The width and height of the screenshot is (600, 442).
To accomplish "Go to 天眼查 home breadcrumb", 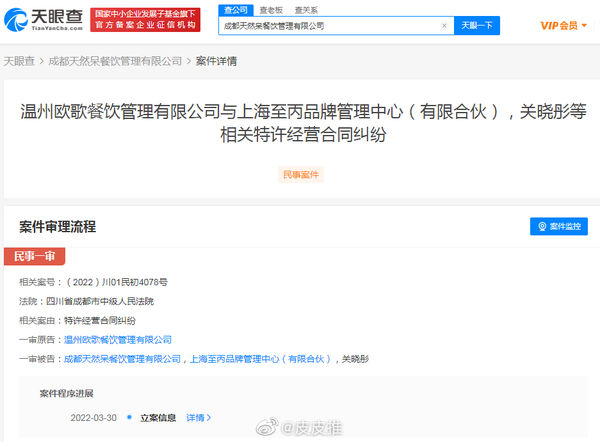I will pos(18,61).
